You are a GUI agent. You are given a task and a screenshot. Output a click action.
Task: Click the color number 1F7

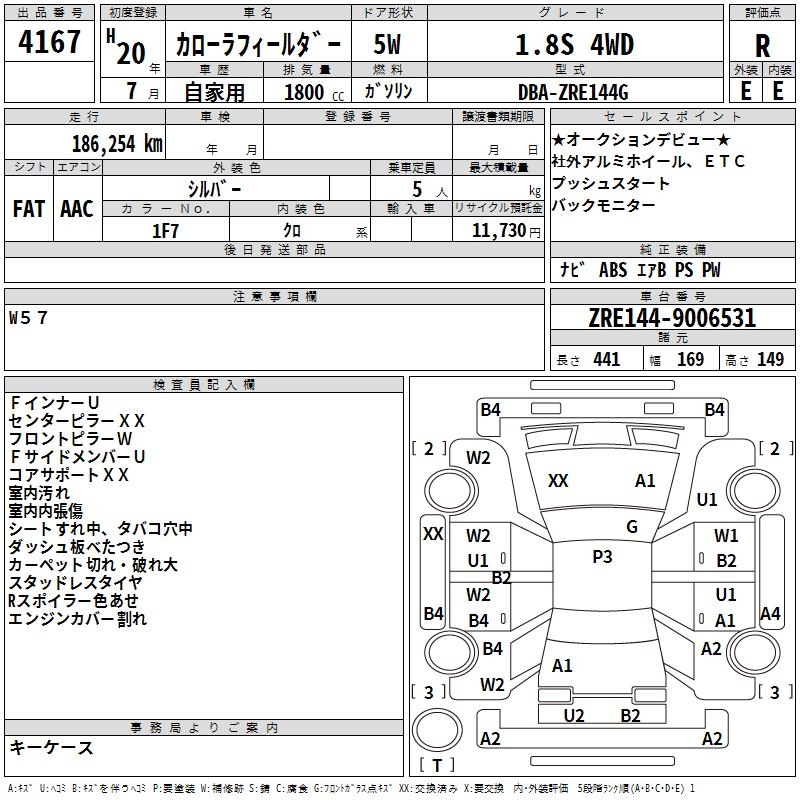[x=165, y=231]
